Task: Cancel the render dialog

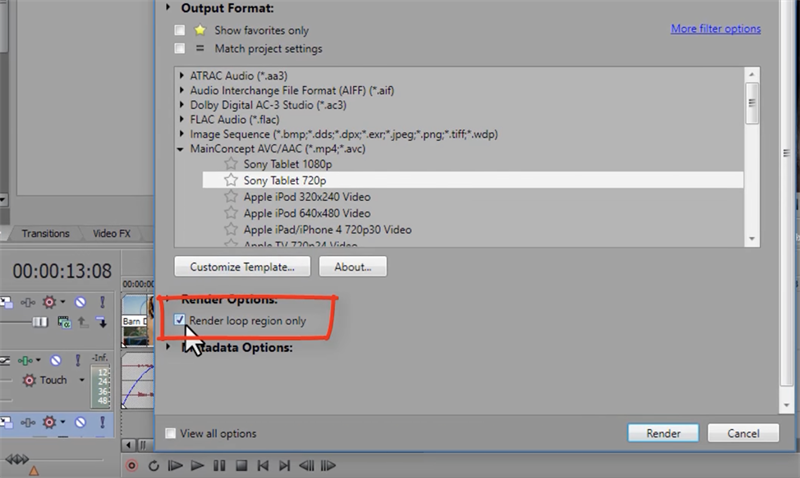Action: [x=743, y=433]
